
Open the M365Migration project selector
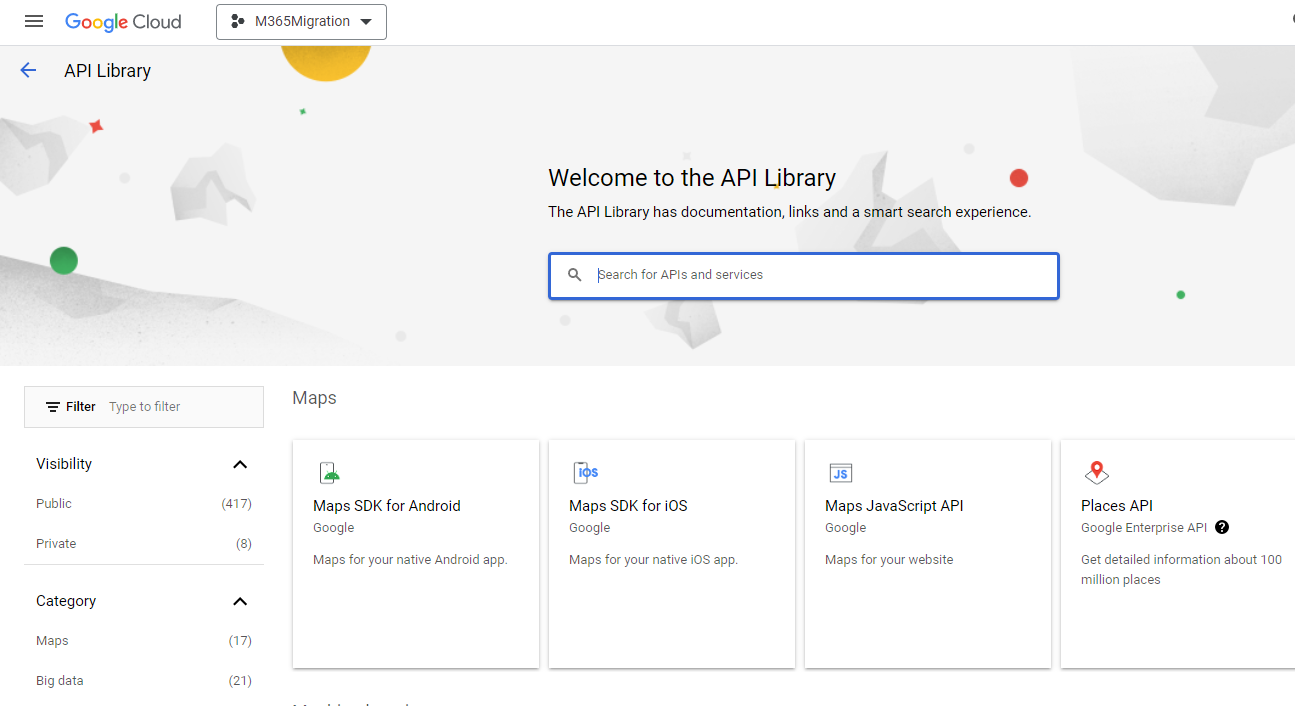click(x=301, y=22)
